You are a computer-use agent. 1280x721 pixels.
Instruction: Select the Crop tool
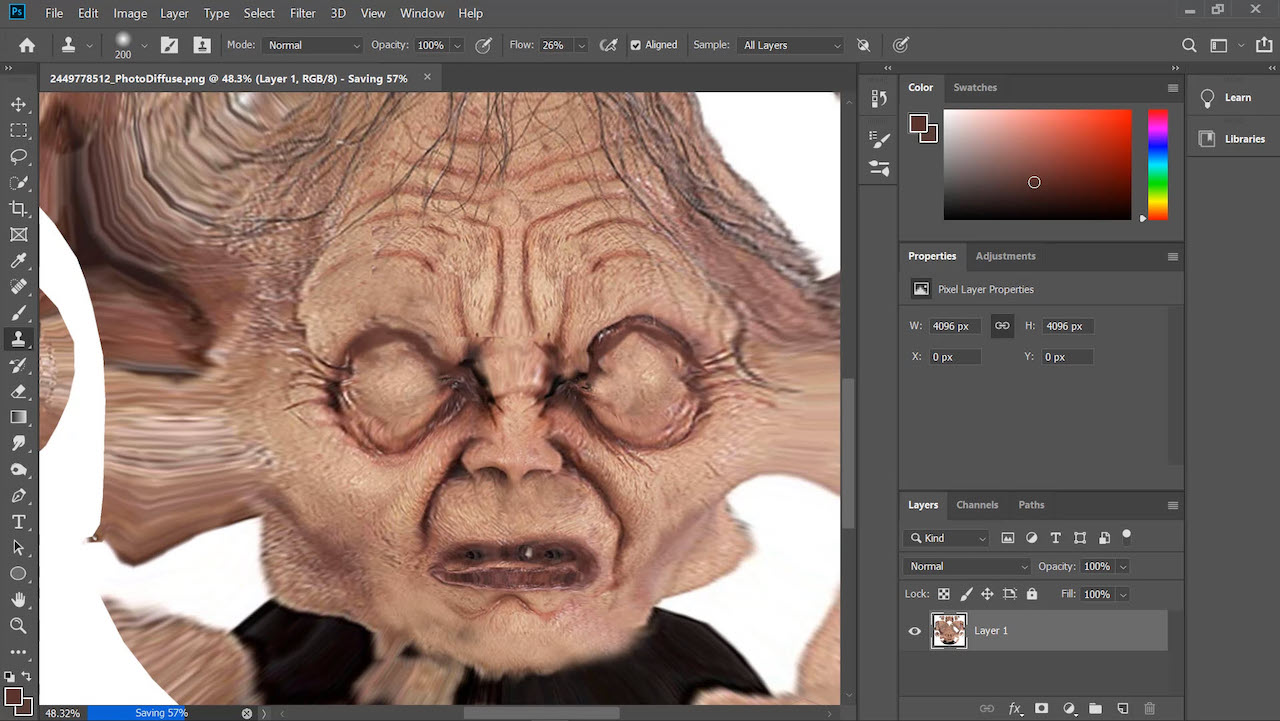[x=18, y=209]
